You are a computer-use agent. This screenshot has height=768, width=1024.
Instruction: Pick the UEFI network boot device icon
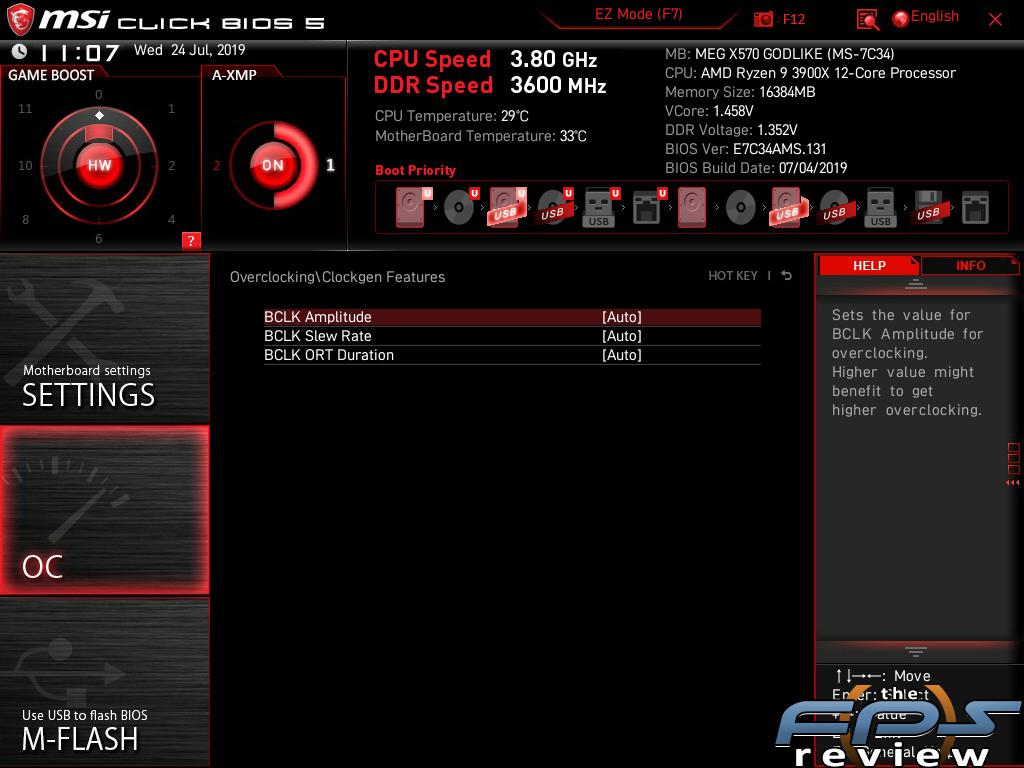[648, 207]
